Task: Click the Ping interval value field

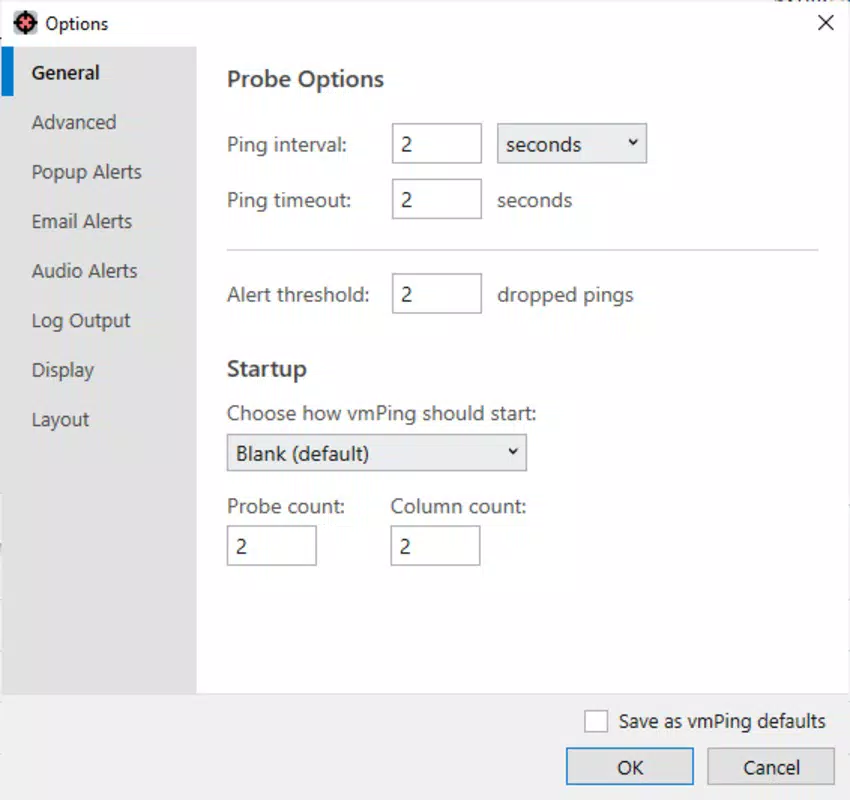Action: click(436, 144)
